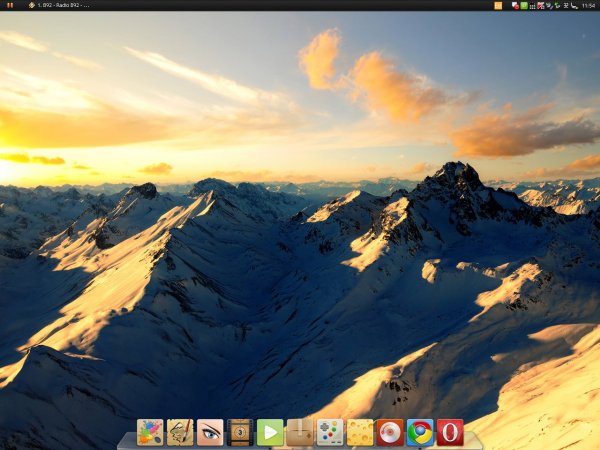Launch the green play button media player
The image size is (600, 450).
click(x=270, y=432)
